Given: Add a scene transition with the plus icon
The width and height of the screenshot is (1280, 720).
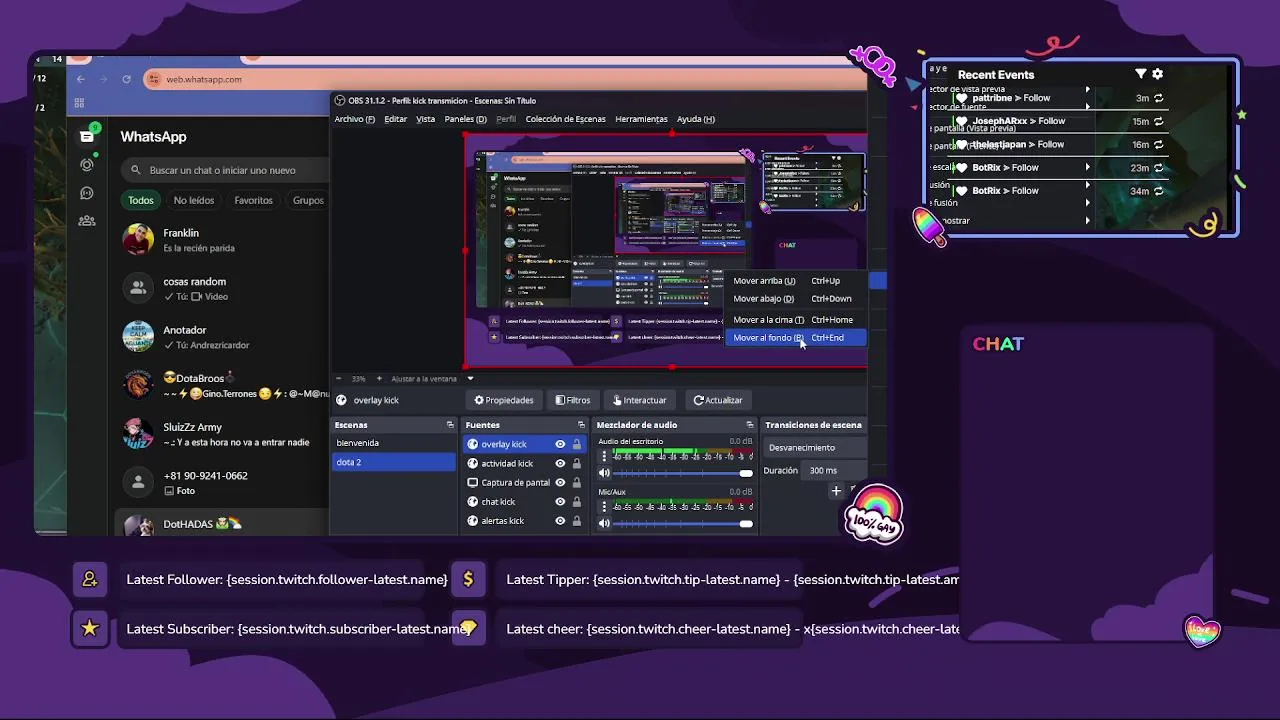Looking at the screenshot, I should point(836,491).
